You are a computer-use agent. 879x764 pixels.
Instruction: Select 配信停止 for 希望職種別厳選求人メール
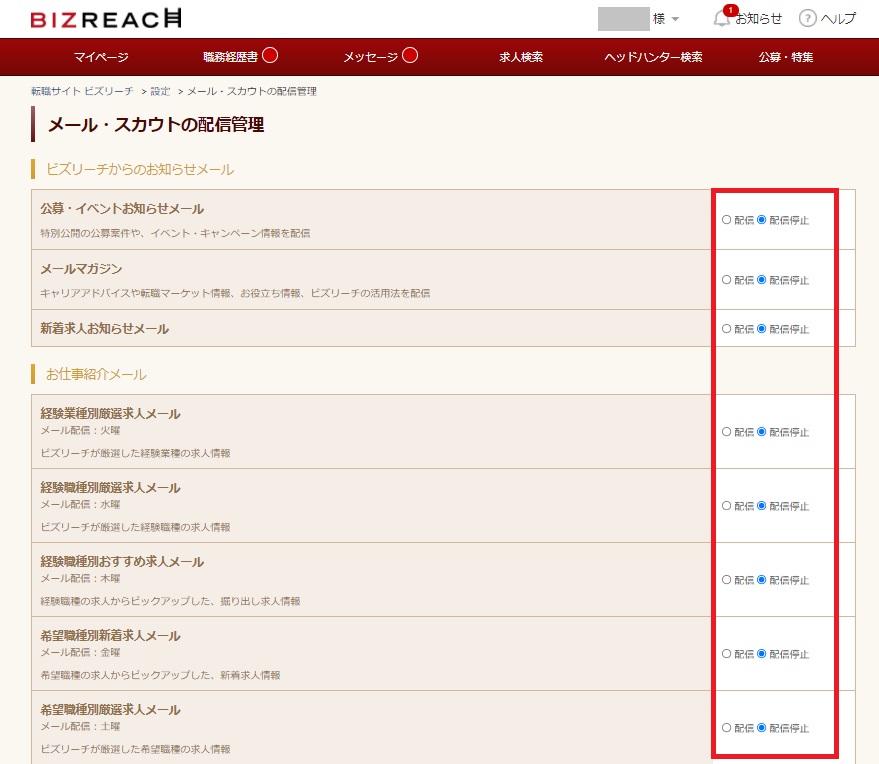(762, 728)
